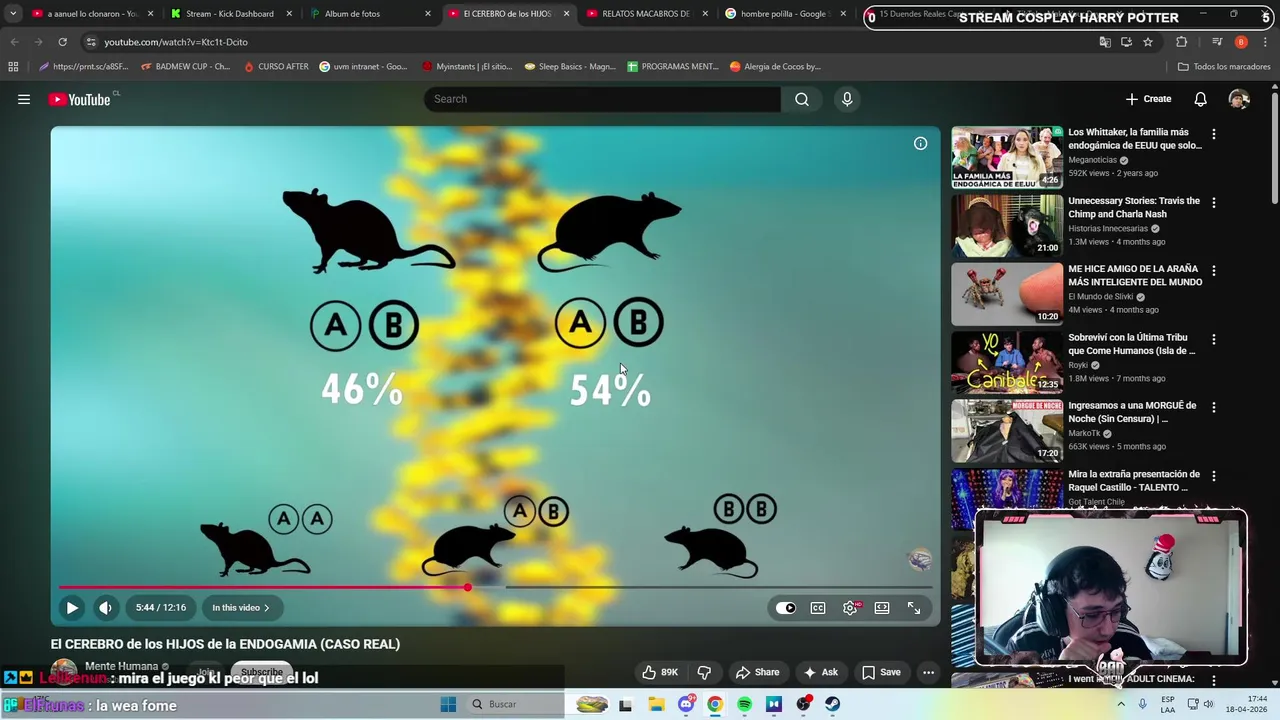The height and width of the screenshot is (720, 1280).
Task: Open options for Última Tribu video
Action: tap(1214, 339)
